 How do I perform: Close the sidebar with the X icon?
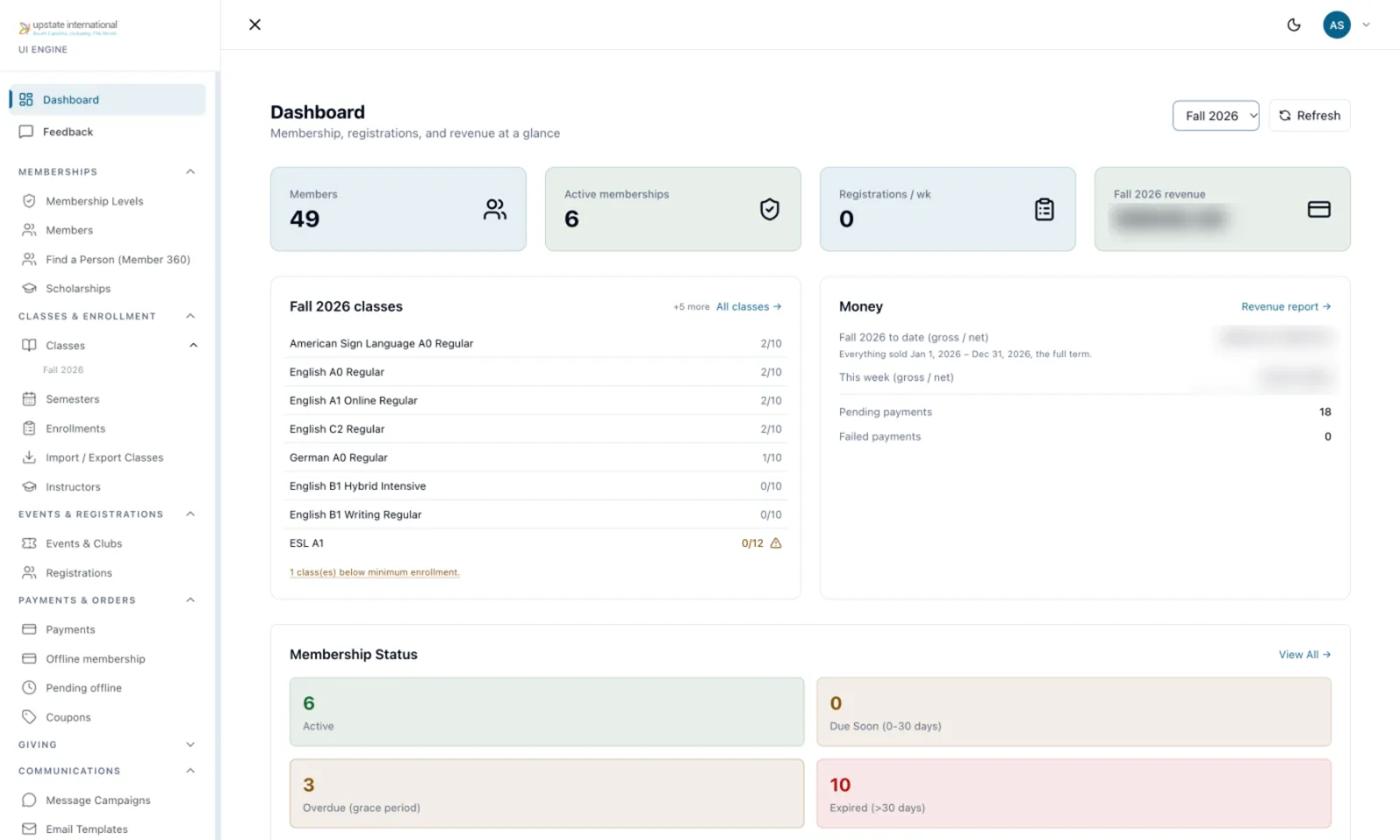pyautogui.click(x=255, y=24)
